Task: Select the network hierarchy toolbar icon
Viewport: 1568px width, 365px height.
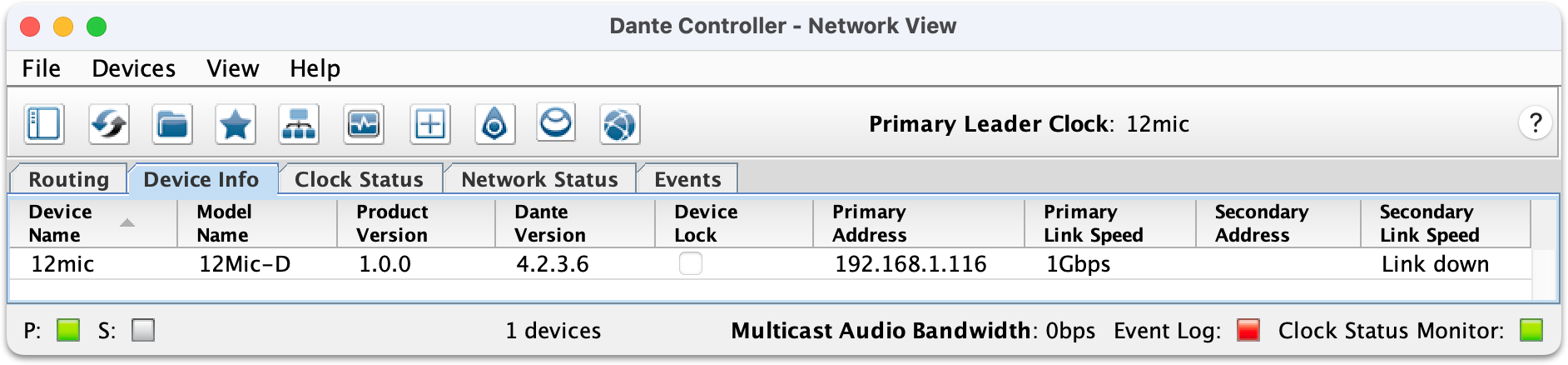Action: 299,125
